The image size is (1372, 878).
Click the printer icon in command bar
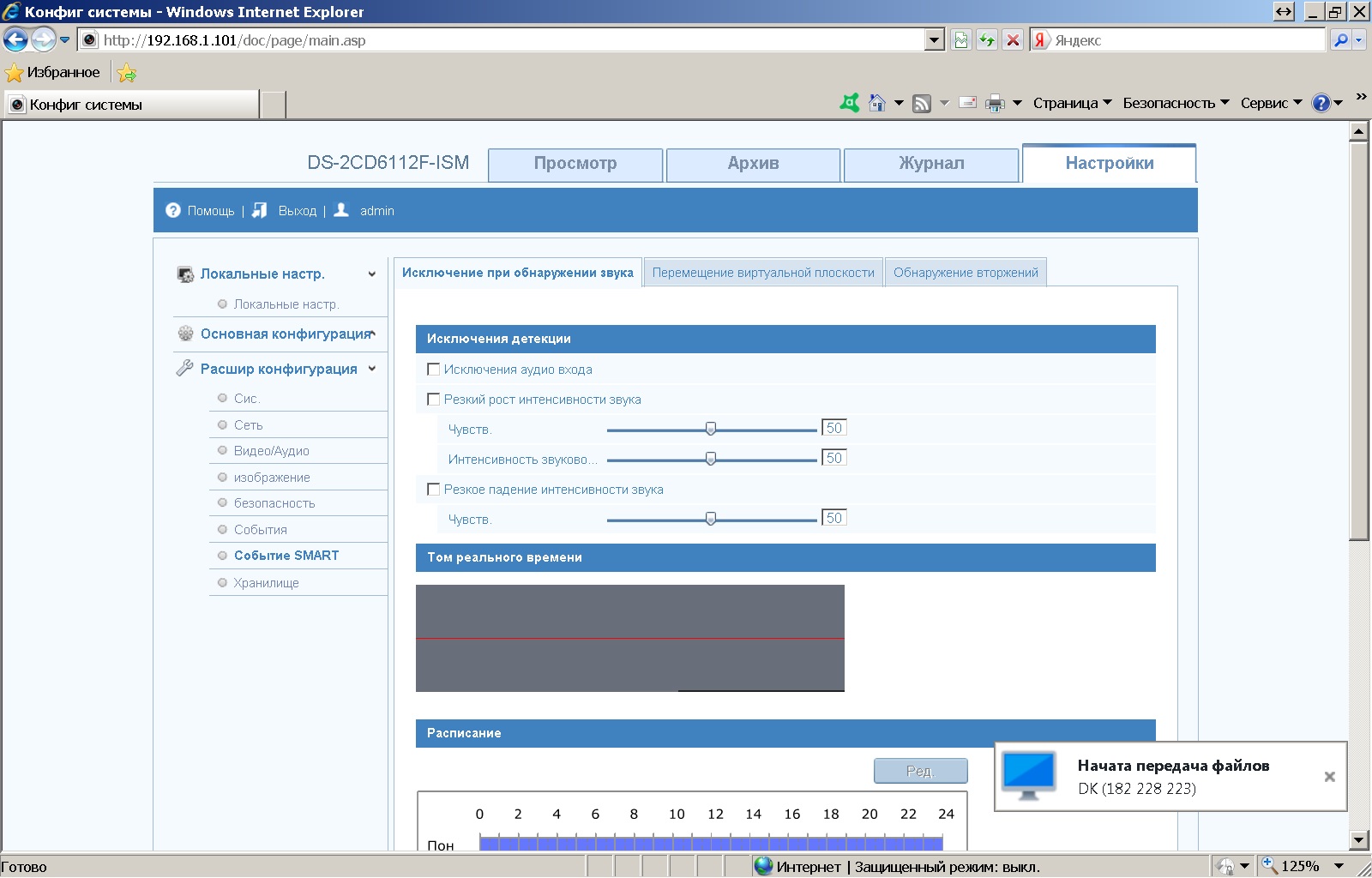click(995, 103)
